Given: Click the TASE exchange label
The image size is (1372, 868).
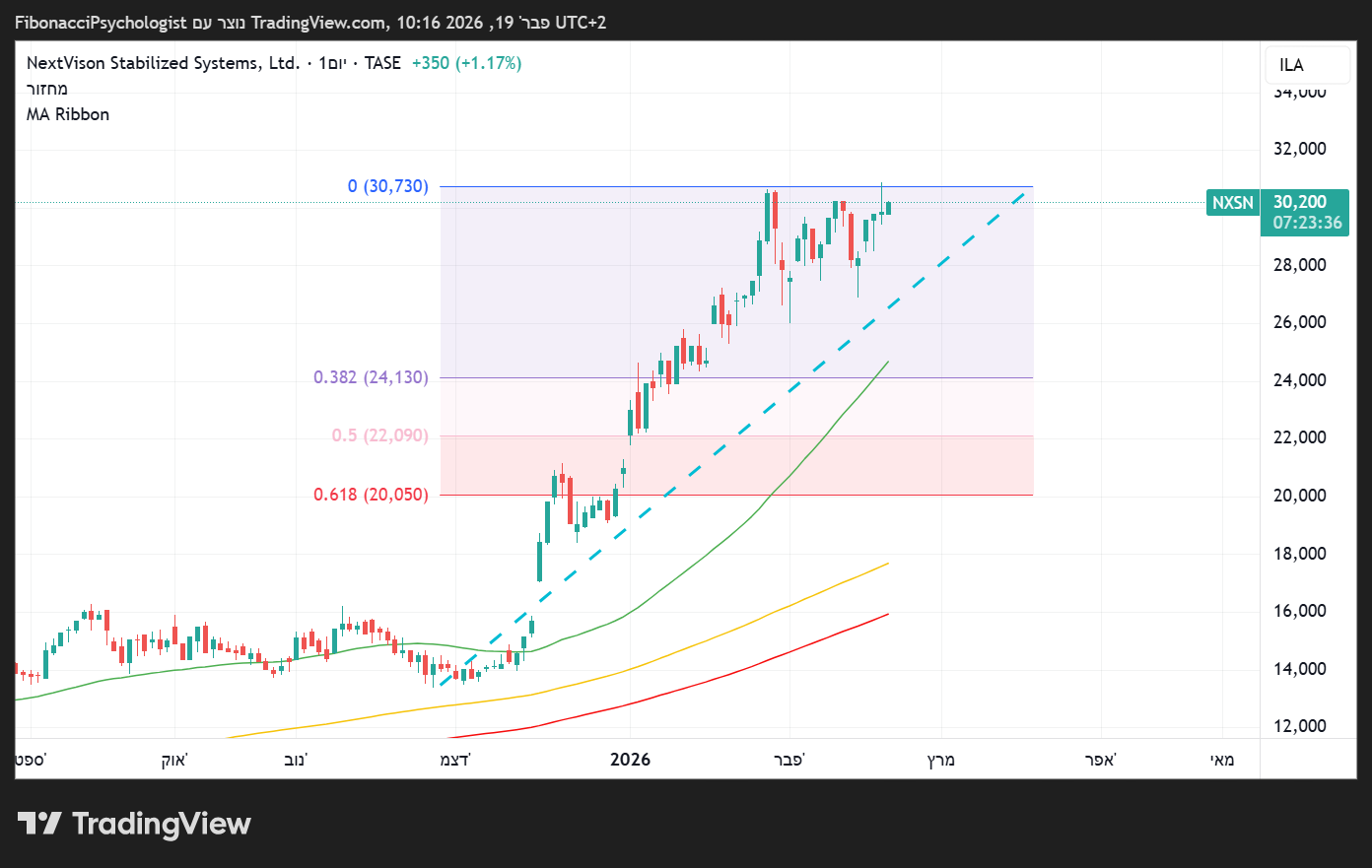Looking at the screenshot, I should point(382,63).
